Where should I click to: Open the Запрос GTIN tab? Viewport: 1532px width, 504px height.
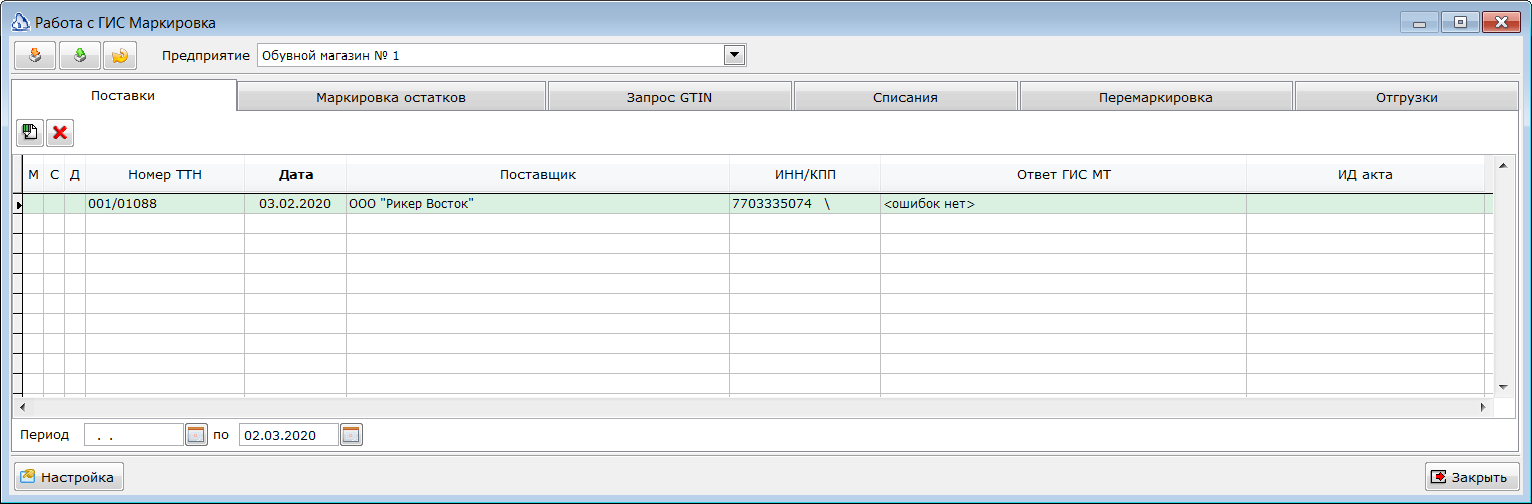click(670, 97)
